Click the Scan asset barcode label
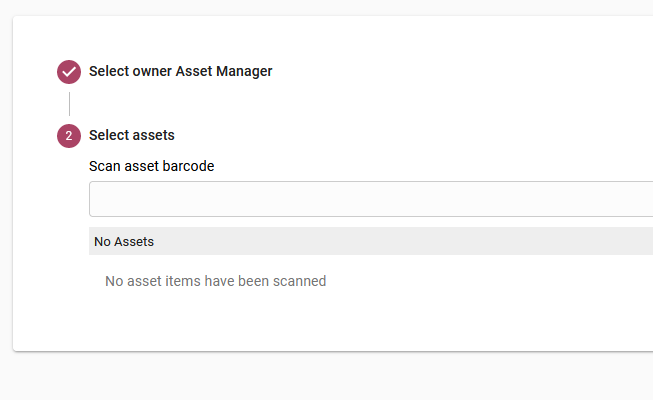 152,166
